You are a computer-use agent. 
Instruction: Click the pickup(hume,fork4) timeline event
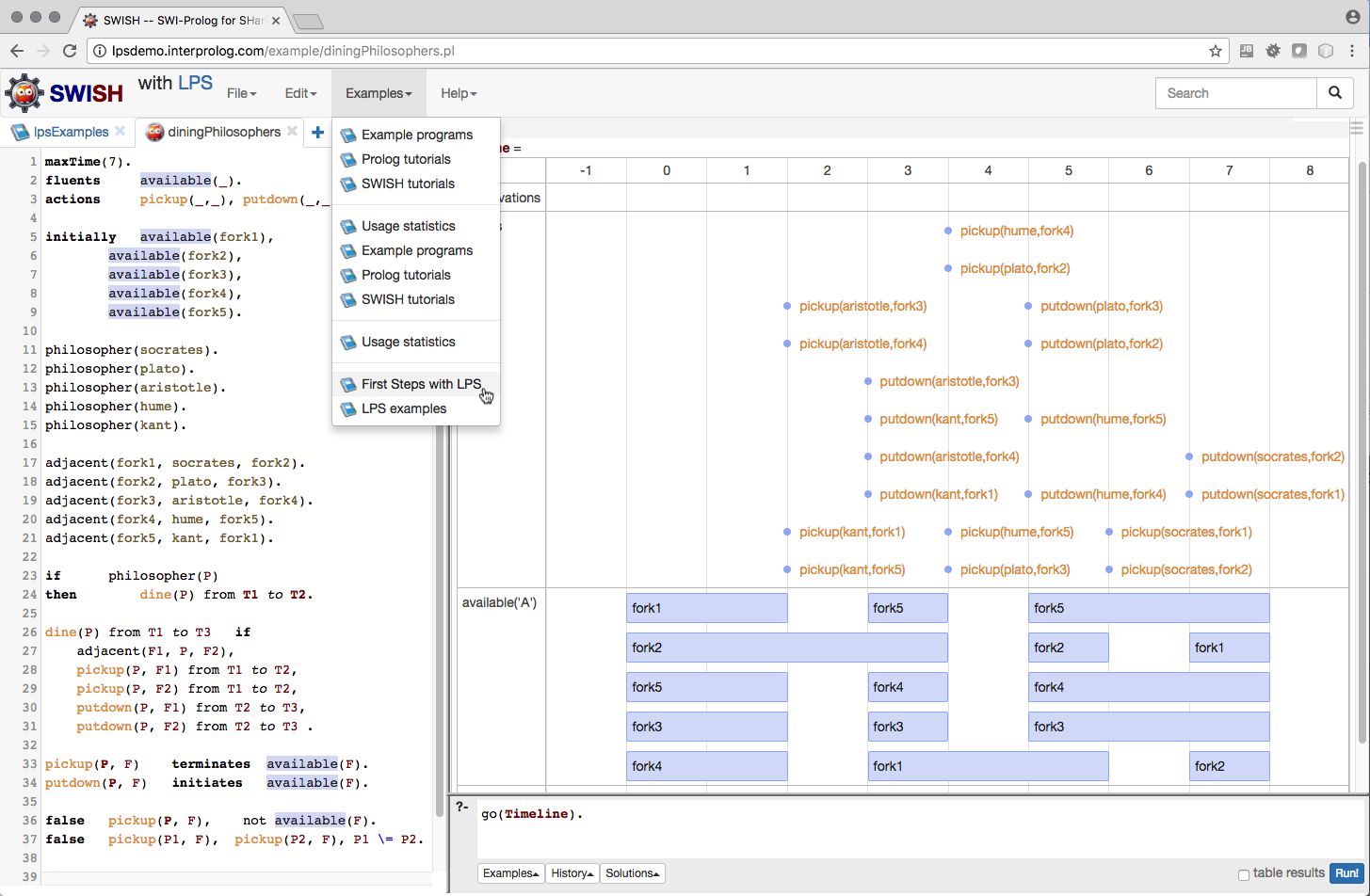tap(1017, 231)
